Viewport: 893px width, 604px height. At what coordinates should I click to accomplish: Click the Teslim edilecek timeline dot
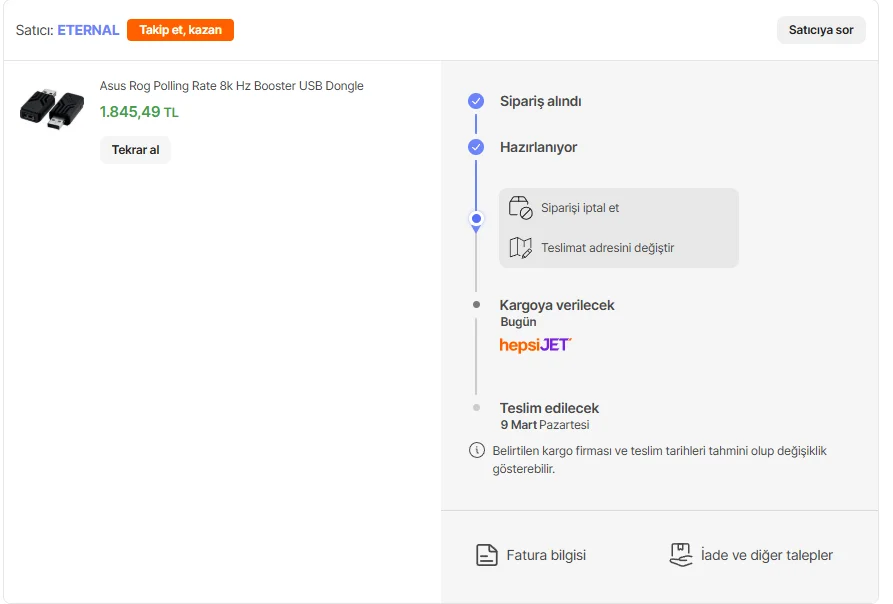click(476, 408)
